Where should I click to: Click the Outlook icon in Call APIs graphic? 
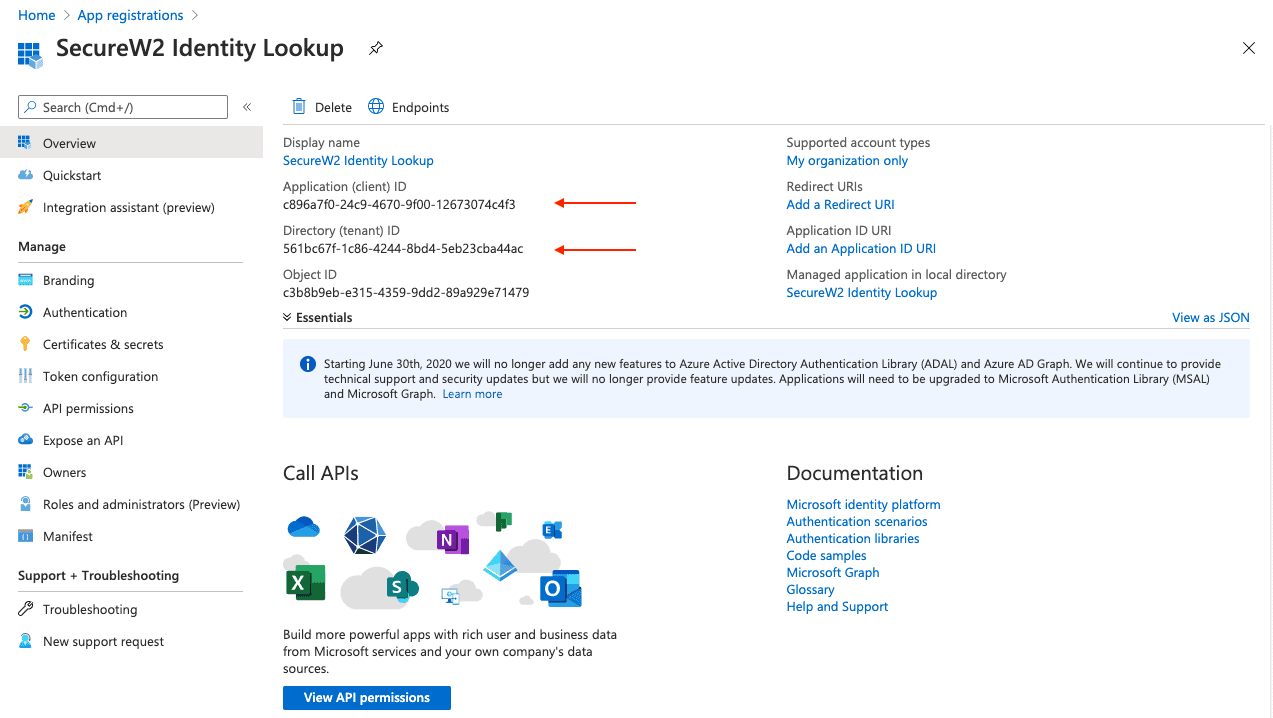[560, 587]
